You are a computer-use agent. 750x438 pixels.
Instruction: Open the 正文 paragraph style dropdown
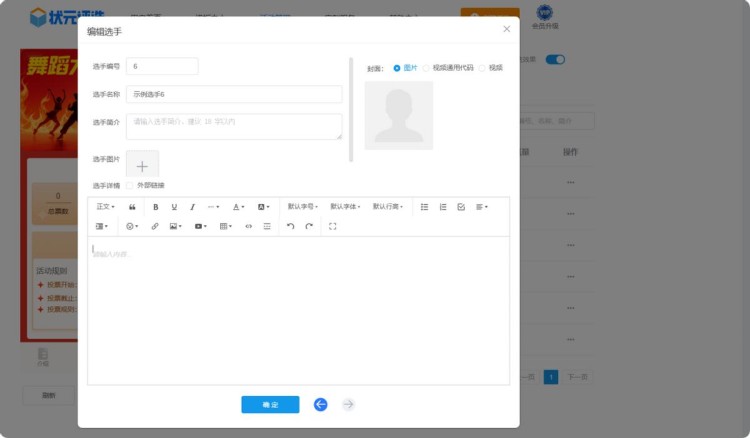coord(105,207)
